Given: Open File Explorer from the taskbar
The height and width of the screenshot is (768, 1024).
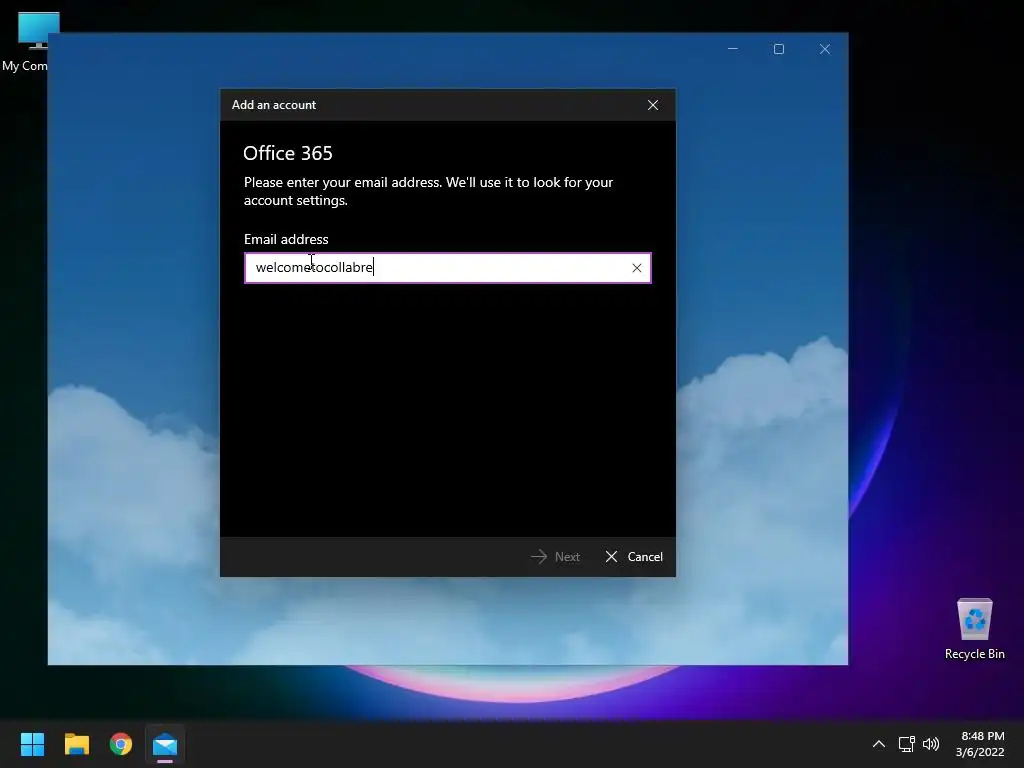Looking at the screenshot, I should pyautogui.click(x=76, y=744).
